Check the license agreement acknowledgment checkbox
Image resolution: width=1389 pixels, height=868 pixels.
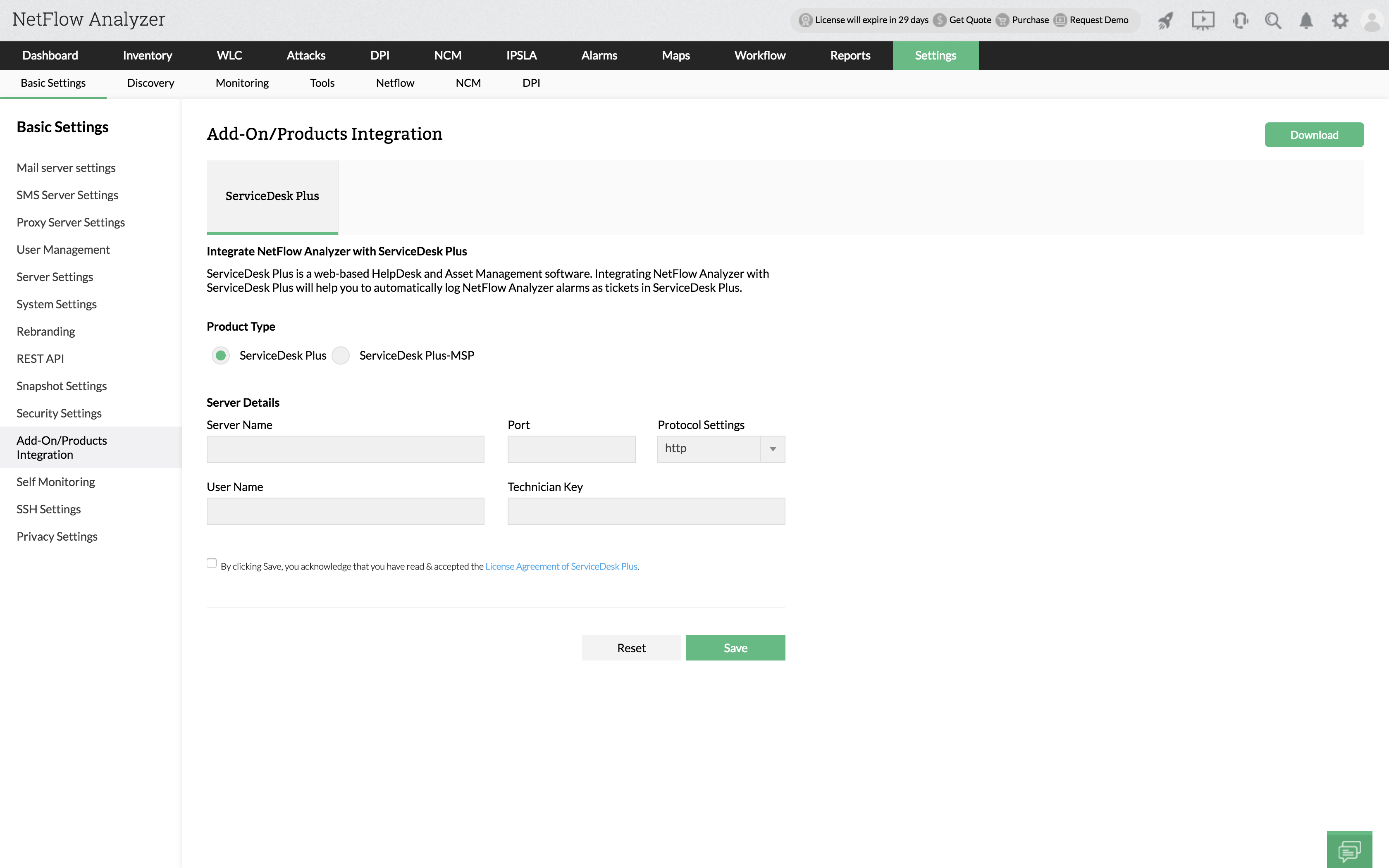tap(212, 563)
